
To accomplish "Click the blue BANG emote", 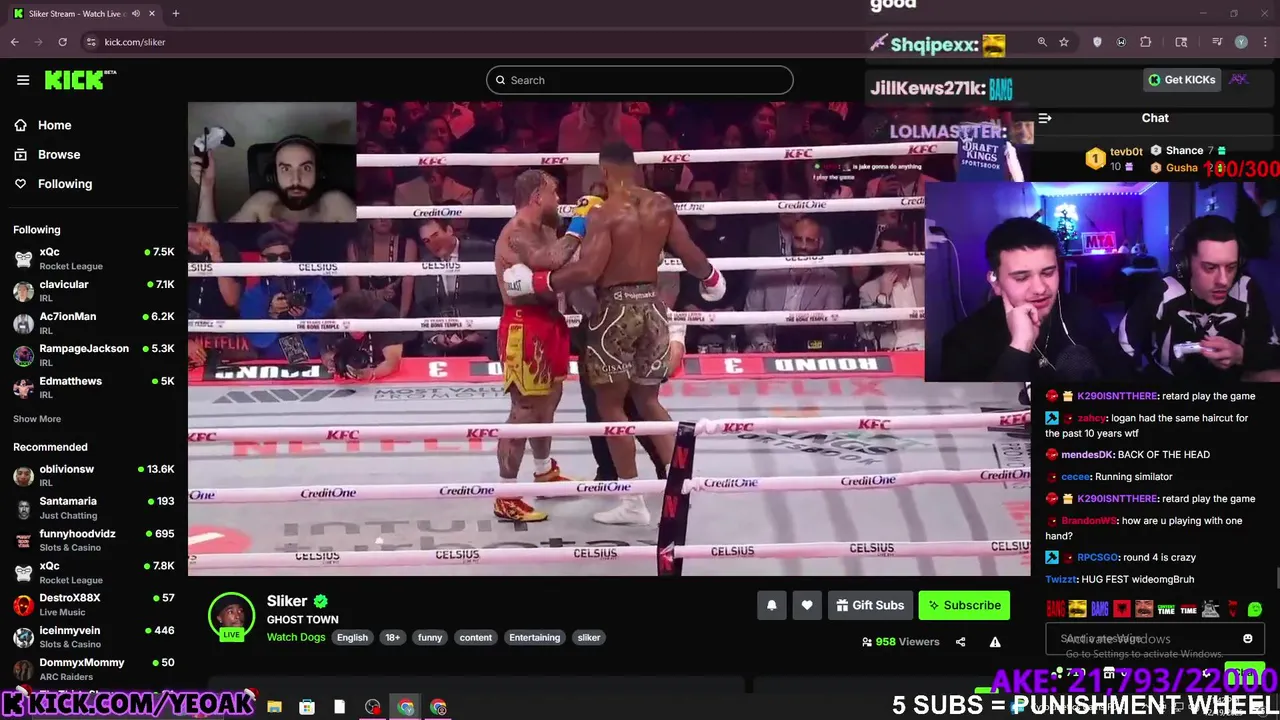I will pyautogui.click(x=1099, y=609).
